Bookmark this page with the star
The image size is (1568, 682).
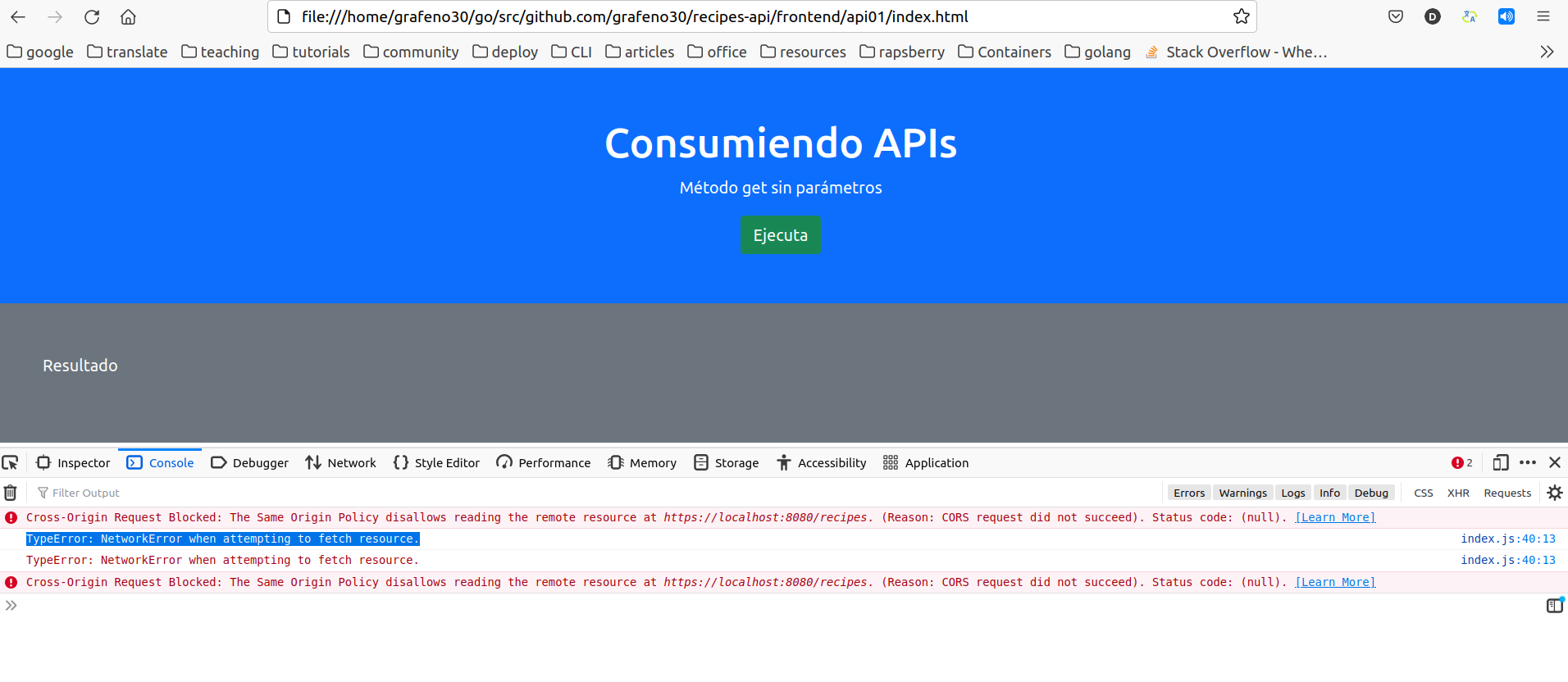point(1241,16)
